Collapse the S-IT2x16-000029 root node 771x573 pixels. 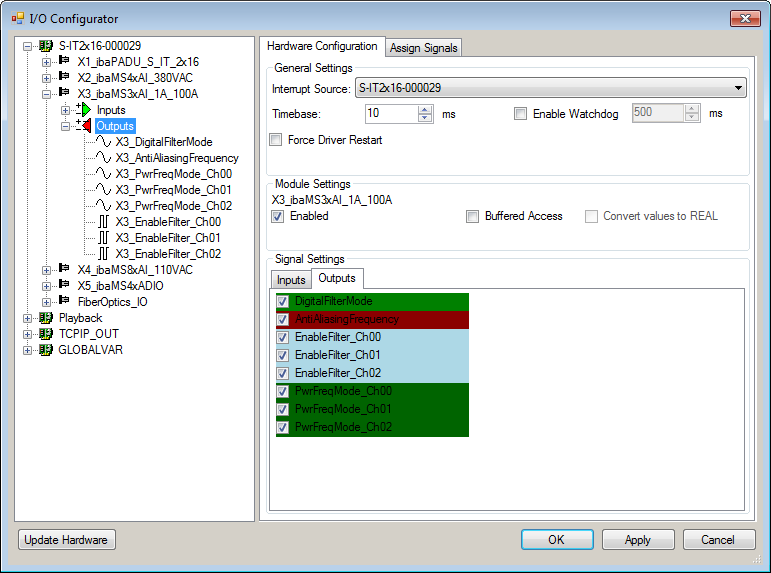[x=28, y=46]
